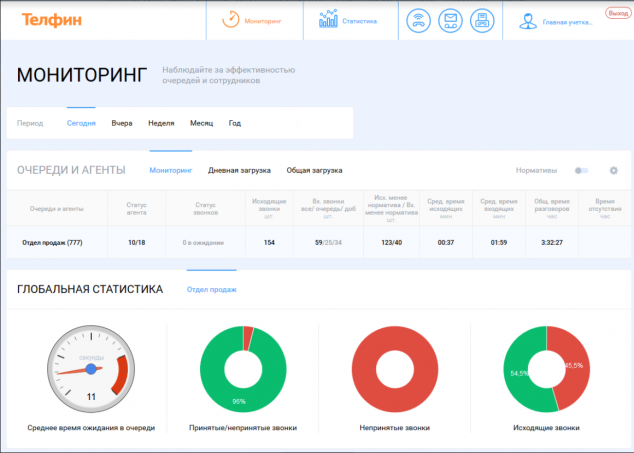Click the Отдел продаж (777) queue row
This screenshot has width=634, height=453.
tap(319, 242)
